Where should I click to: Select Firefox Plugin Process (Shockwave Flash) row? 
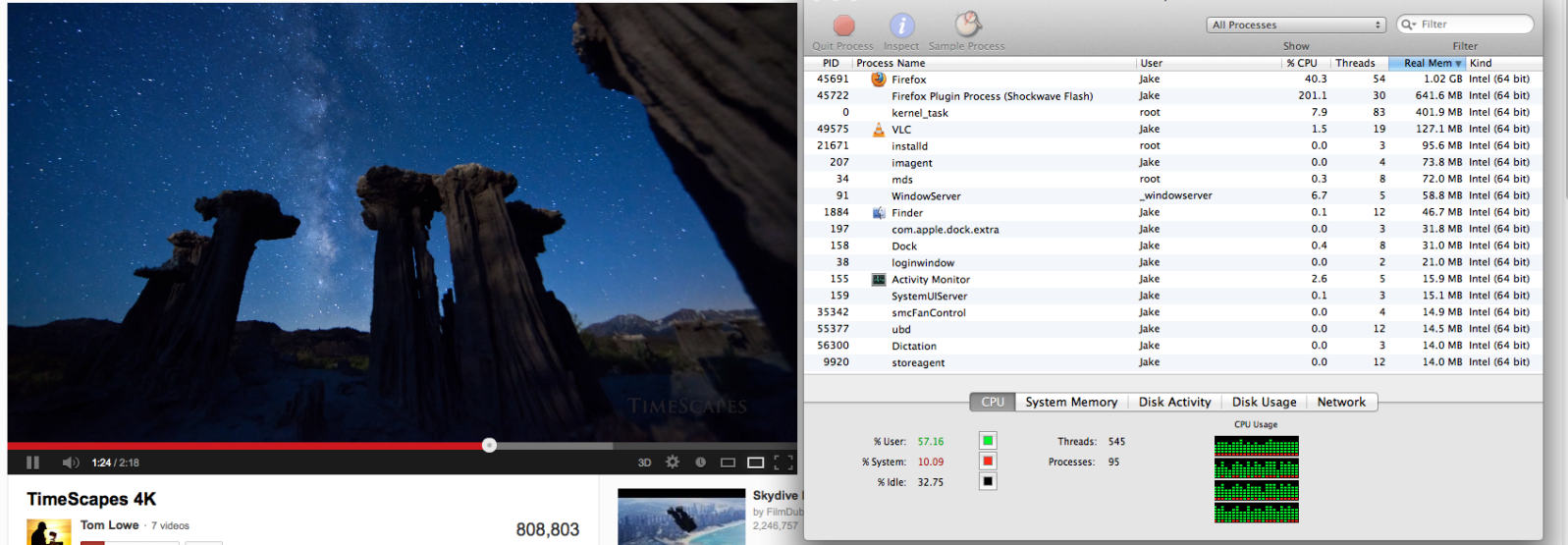(1172, 96)
